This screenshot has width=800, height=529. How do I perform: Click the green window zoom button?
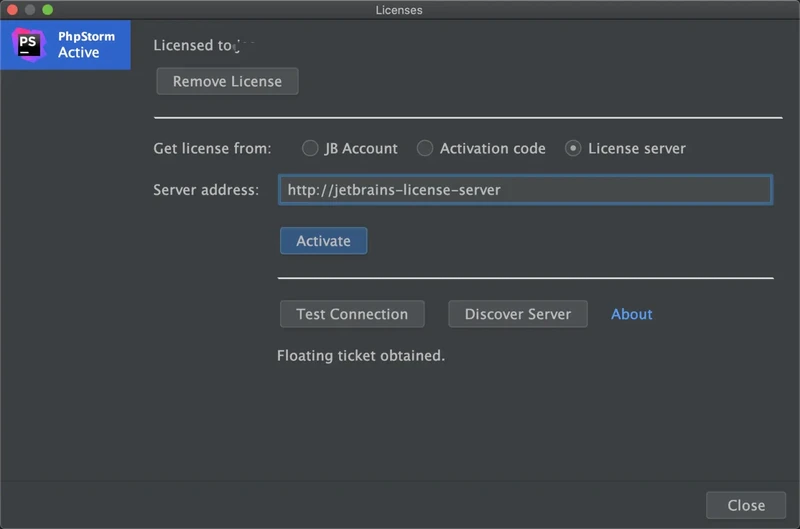(47, 10)
